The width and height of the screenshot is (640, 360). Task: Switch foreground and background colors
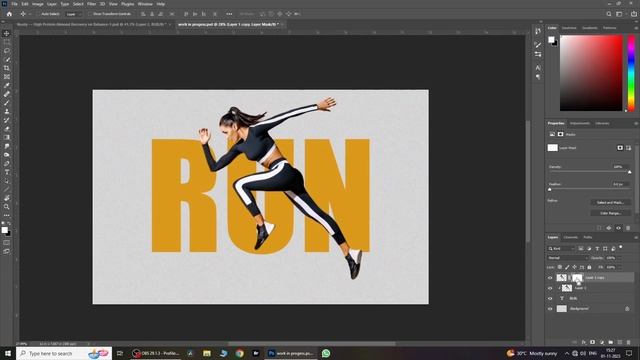point(8,224)
